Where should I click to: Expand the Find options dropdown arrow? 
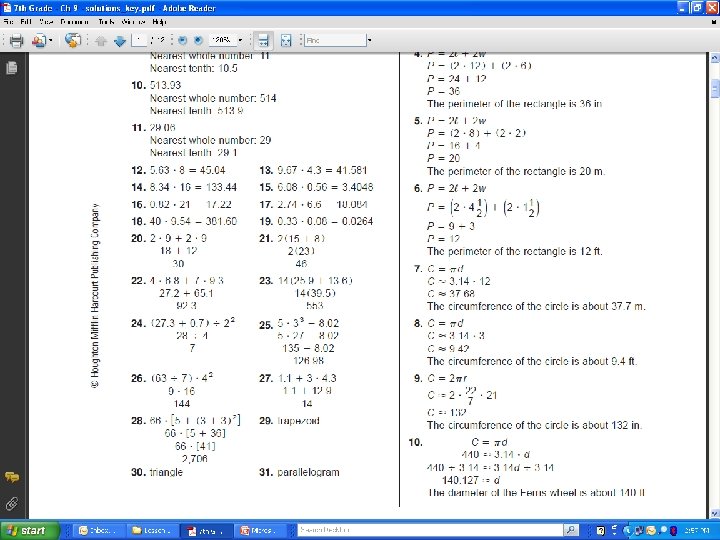(370, 40)
